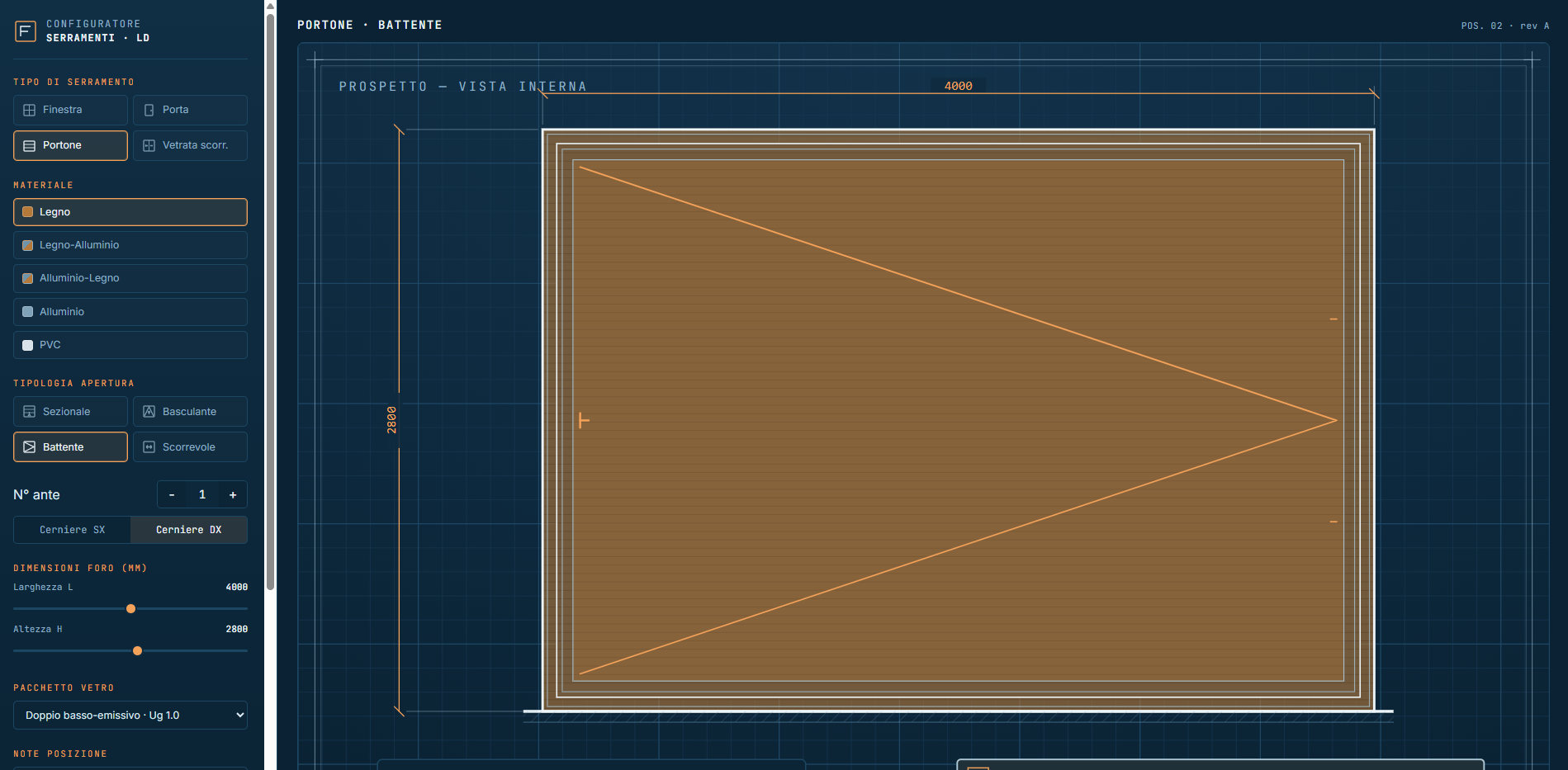Choose Sezionale opening type
The image size is (1568, 770).
pyautogui.click(x=70, y=412)
